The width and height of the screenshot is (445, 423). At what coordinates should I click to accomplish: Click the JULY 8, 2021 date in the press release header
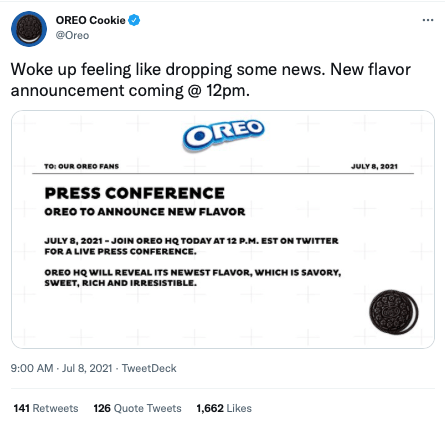[x=374, y=166]
